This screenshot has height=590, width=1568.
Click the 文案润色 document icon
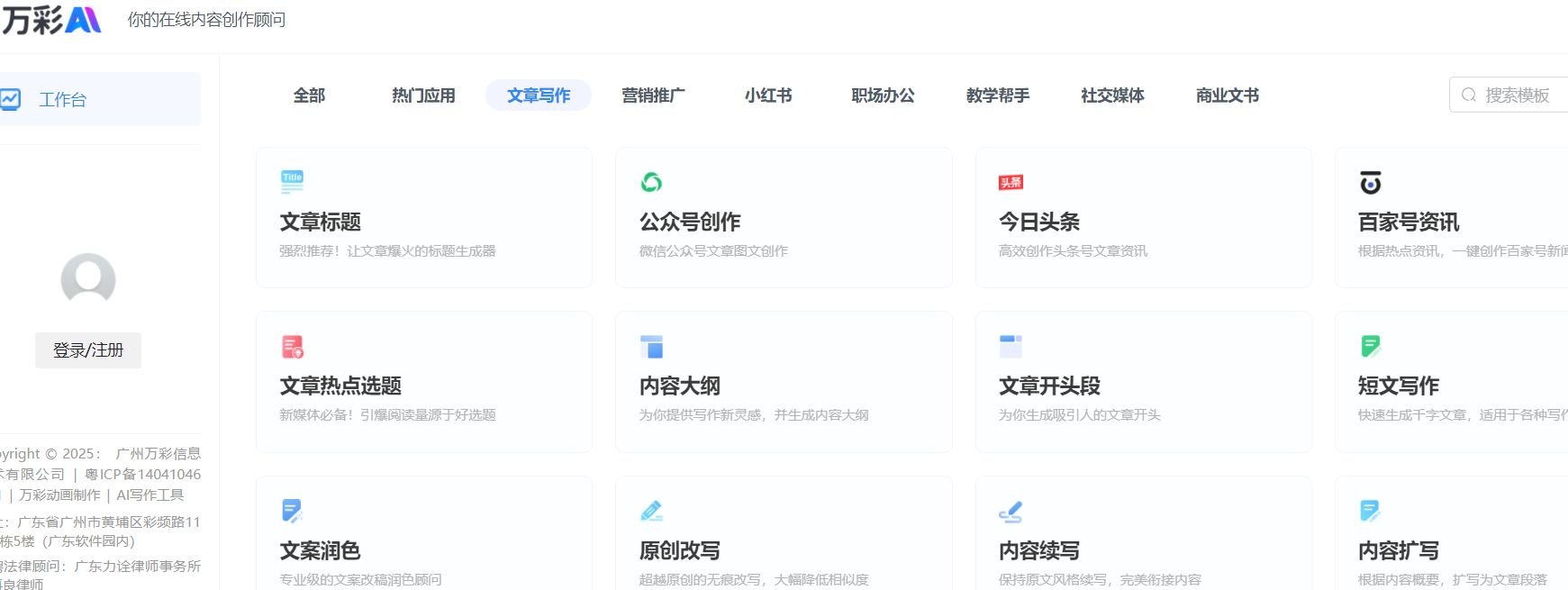(292, 511)
